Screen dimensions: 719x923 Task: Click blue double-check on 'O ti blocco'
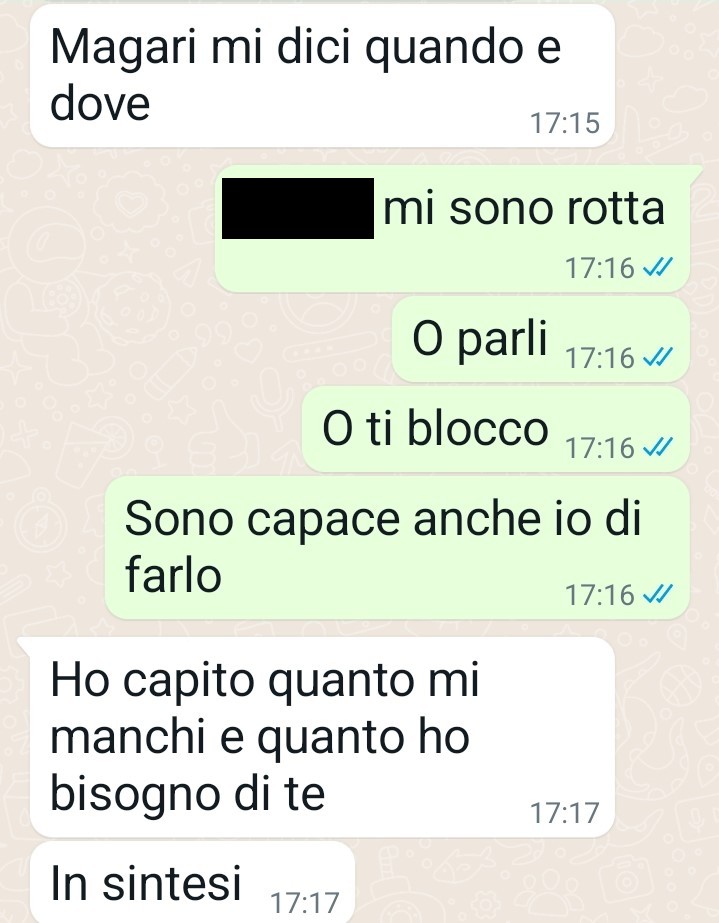657,449
